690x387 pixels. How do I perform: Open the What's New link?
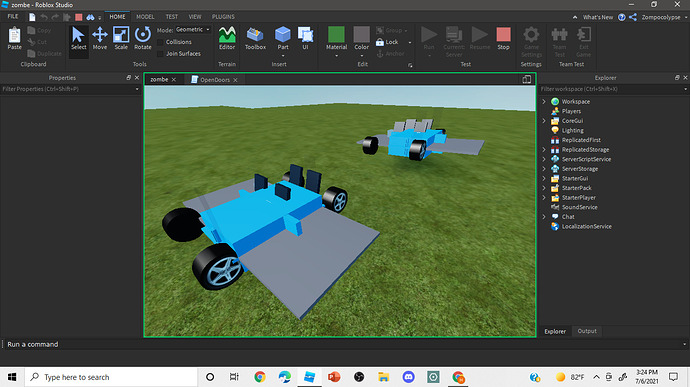tap(598, 17)
